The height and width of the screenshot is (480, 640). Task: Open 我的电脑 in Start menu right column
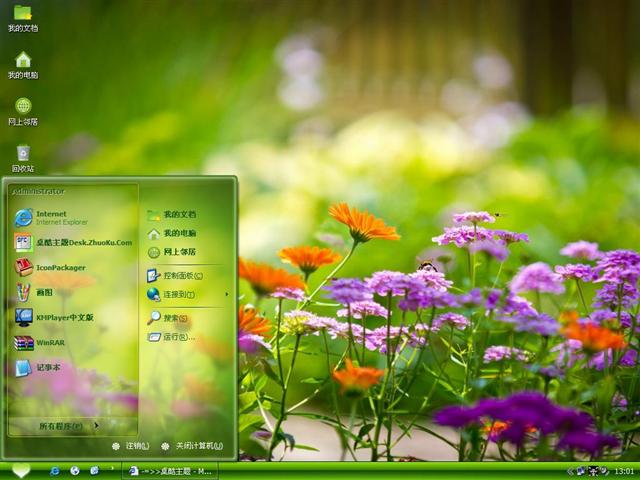pyautogui.click(x=172, y=233)
